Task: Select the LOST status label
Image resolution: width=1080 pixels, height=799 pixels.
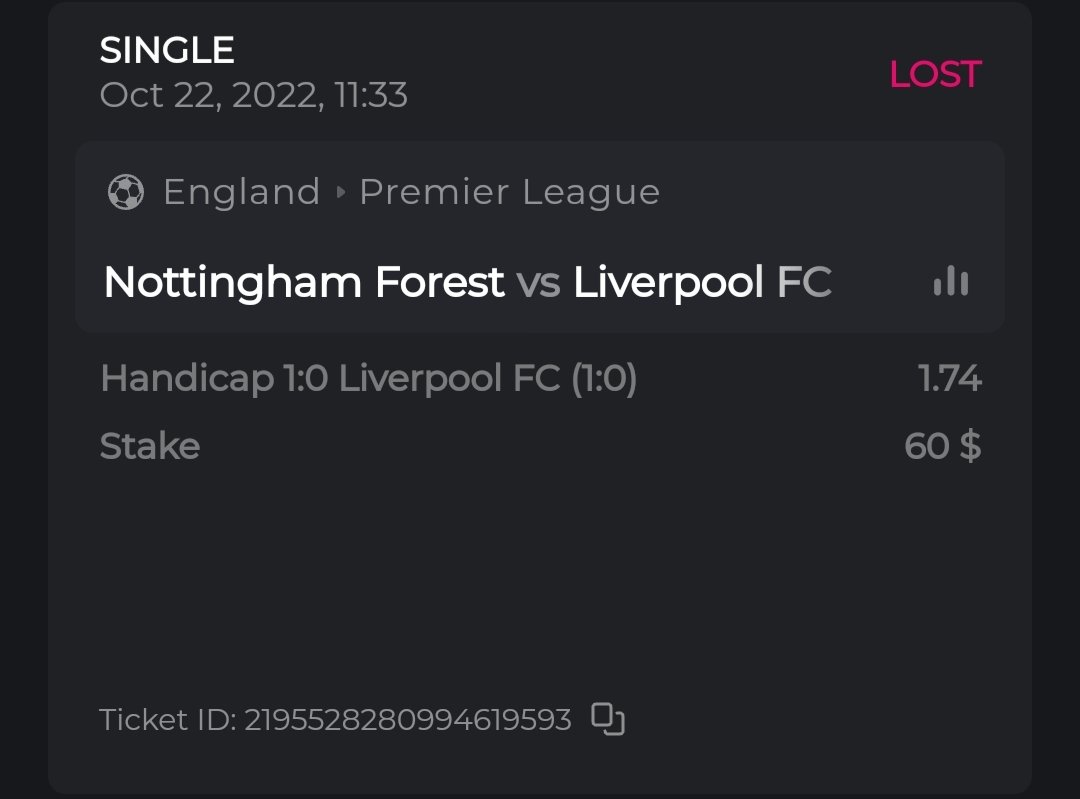Action: (x=935, y=74)
